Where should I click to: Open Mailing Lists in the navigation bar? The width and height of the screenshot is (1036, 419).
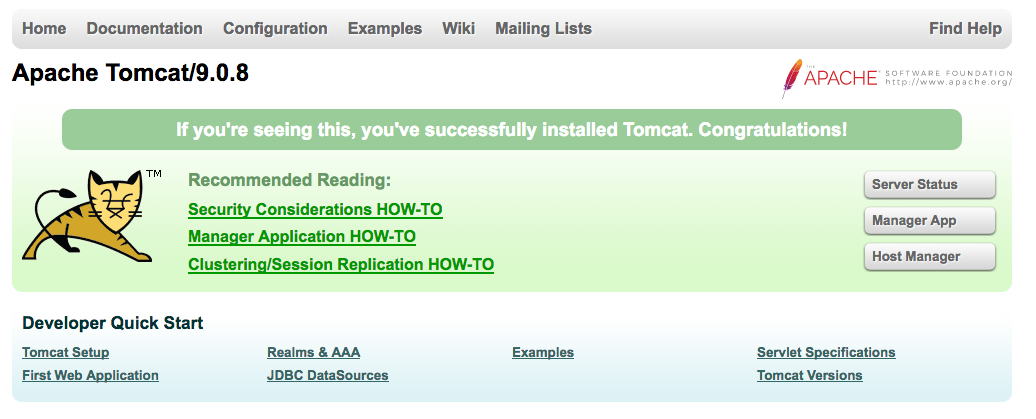tap(543, 29)
